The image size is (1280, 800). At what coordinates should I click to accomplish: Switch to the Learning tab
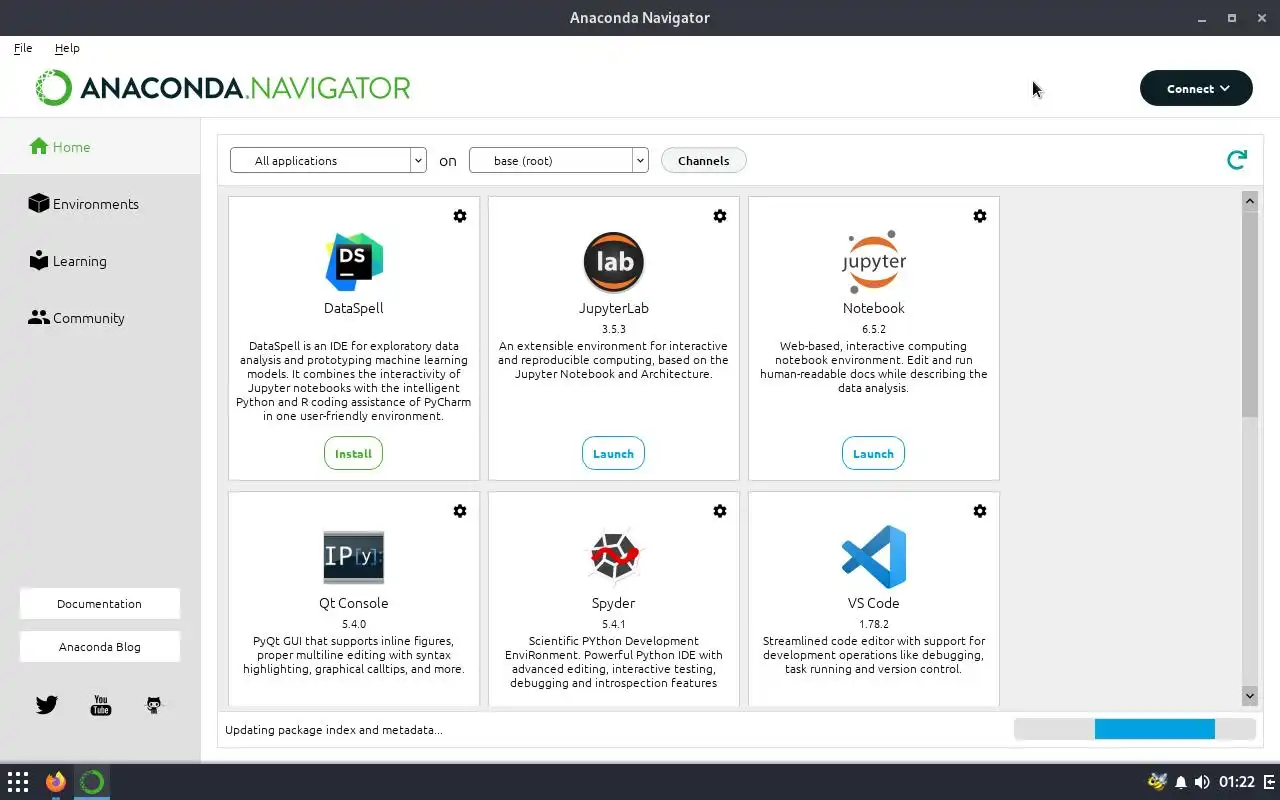[x=100, y=261]
